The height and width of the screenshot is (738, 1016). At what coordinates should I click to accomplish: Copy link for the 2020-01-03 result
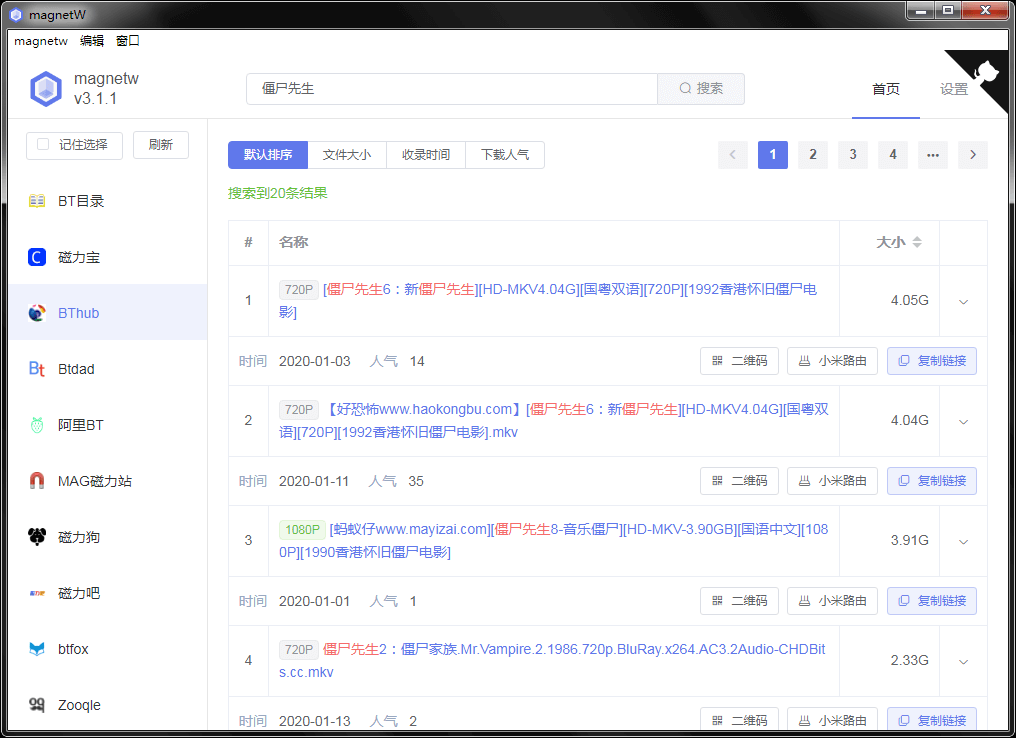point(932,361)
